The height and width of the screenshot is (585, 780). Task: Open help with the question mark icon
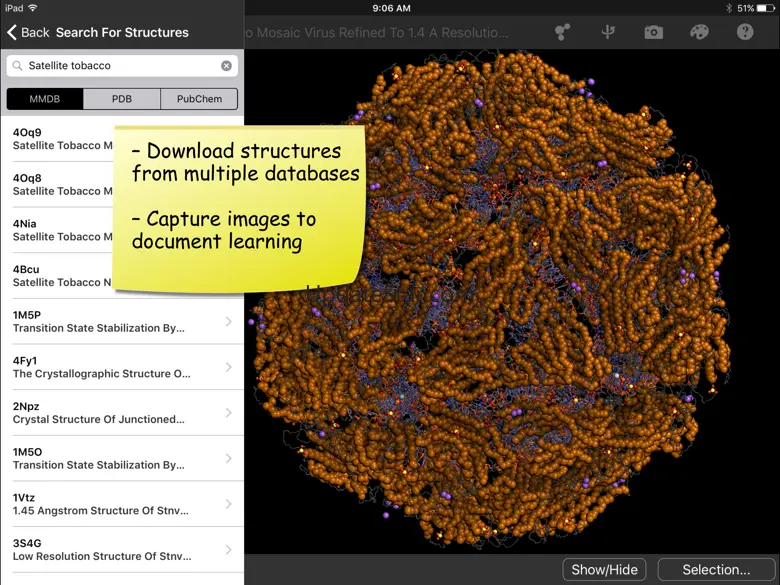(745, 32)
